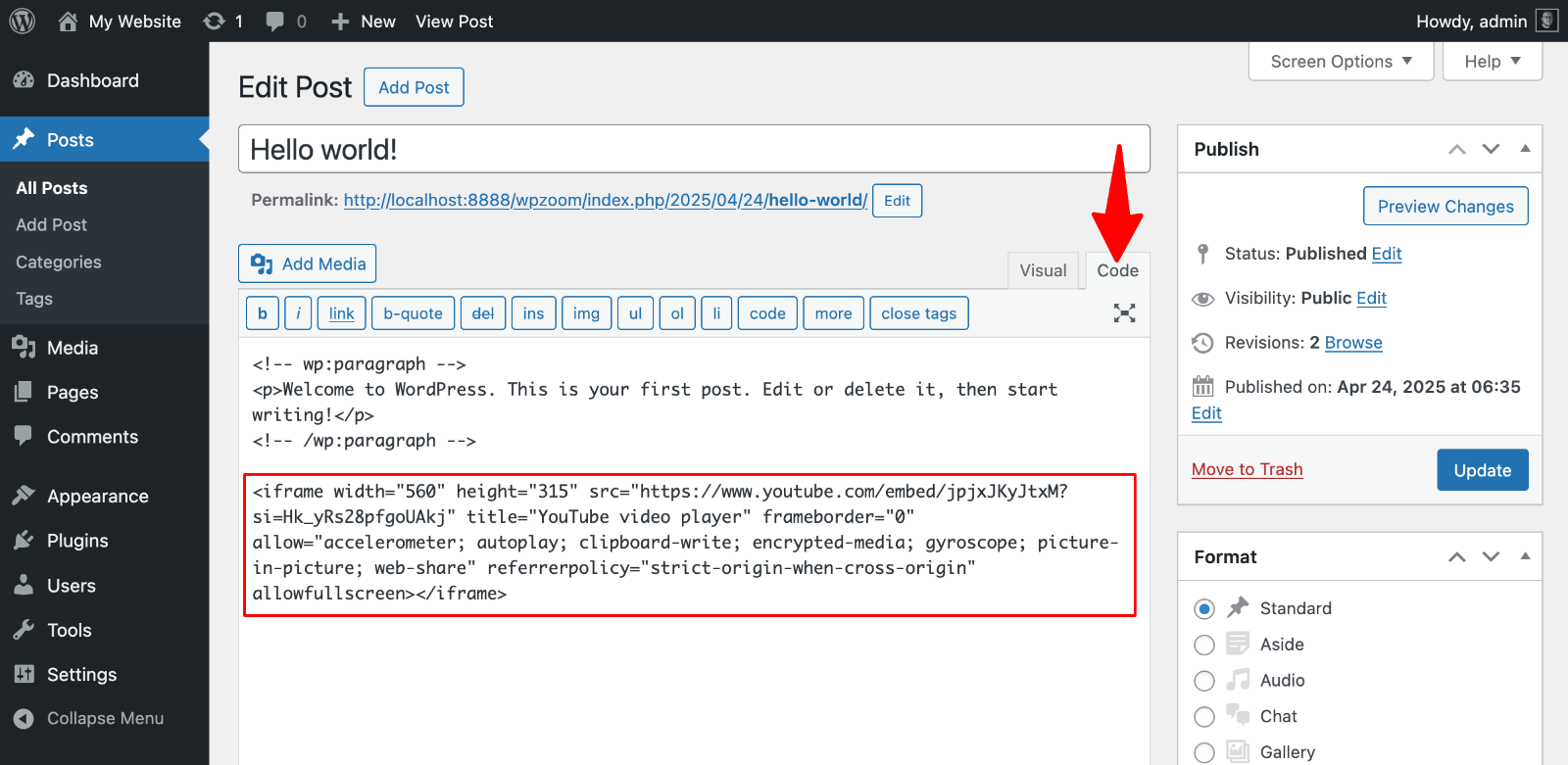Collapse the Format panel
Image resolution: width=1568 pixels, height=765 pixels.
tap(1525, 556)
